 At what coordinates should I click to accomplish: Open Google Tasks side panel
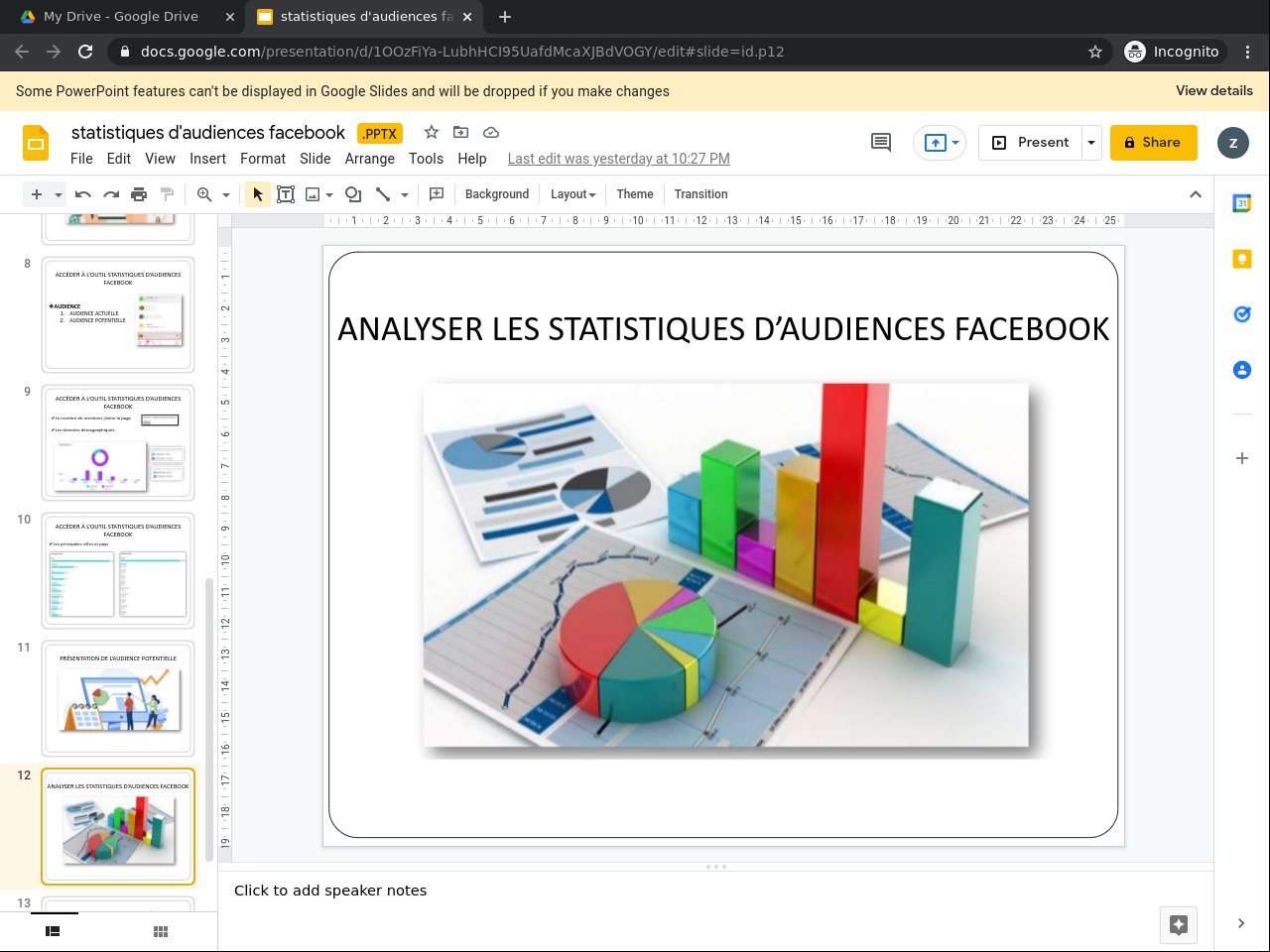pyautogui.click(x=1242, y=314)
